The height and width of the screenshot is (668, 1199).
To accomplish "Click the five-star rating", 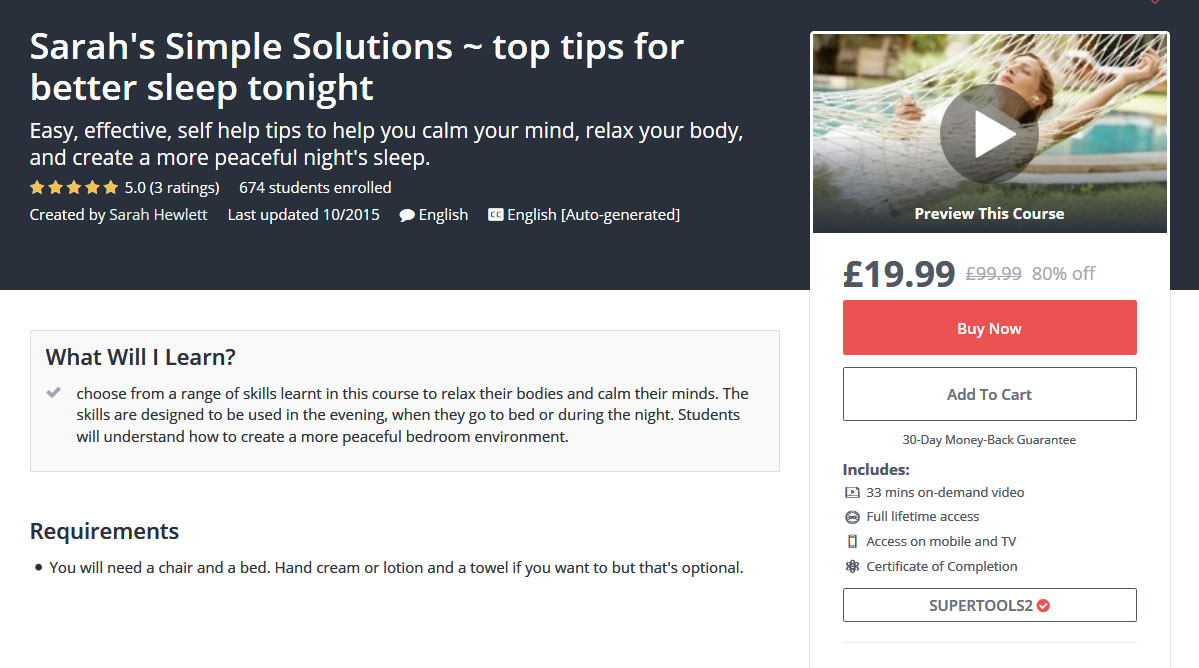I will click(x=74, y=187).
